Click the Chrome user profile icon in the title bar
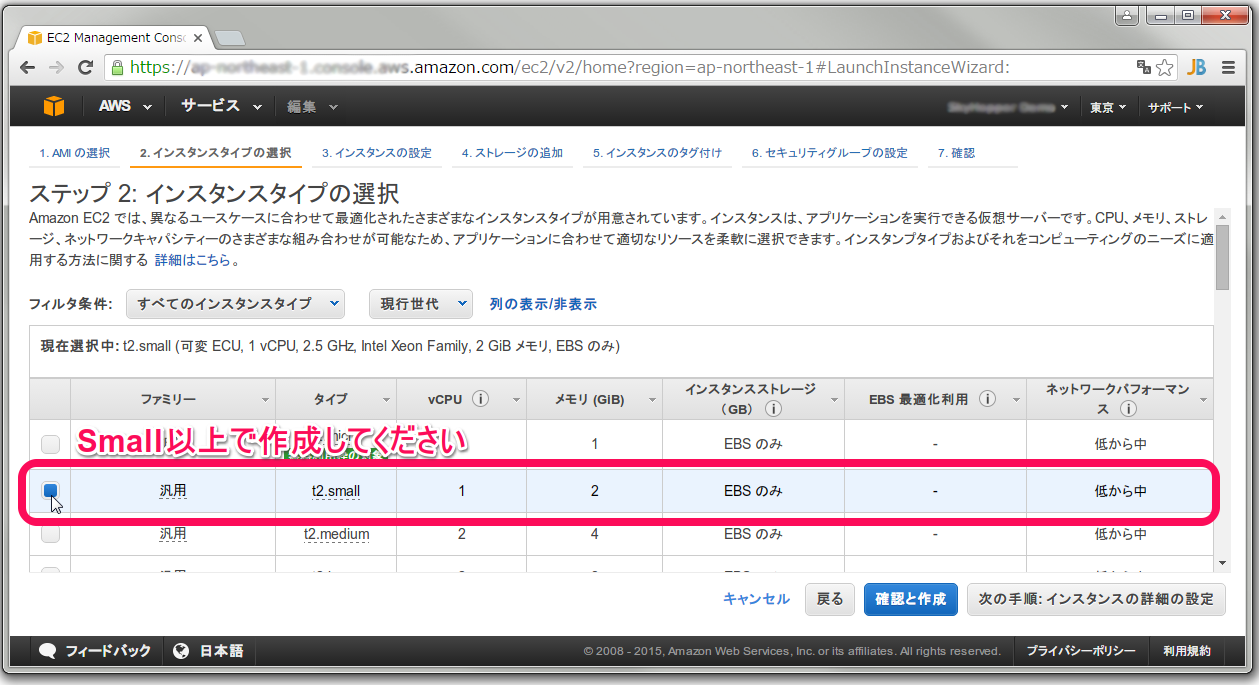The width and height of the screenshot is (1259, 685). (1127, 15)
